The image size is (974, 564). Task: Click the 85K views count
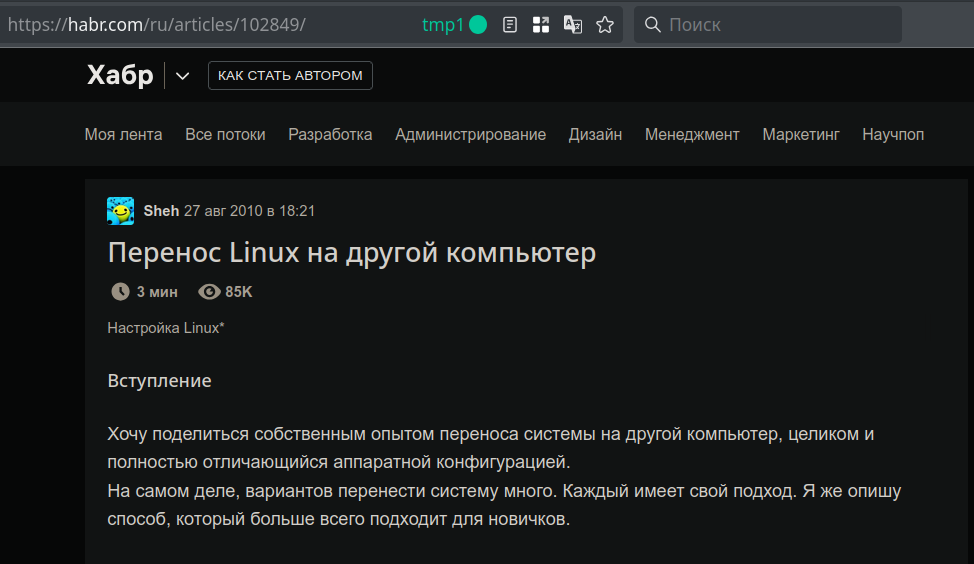[239, 292]
